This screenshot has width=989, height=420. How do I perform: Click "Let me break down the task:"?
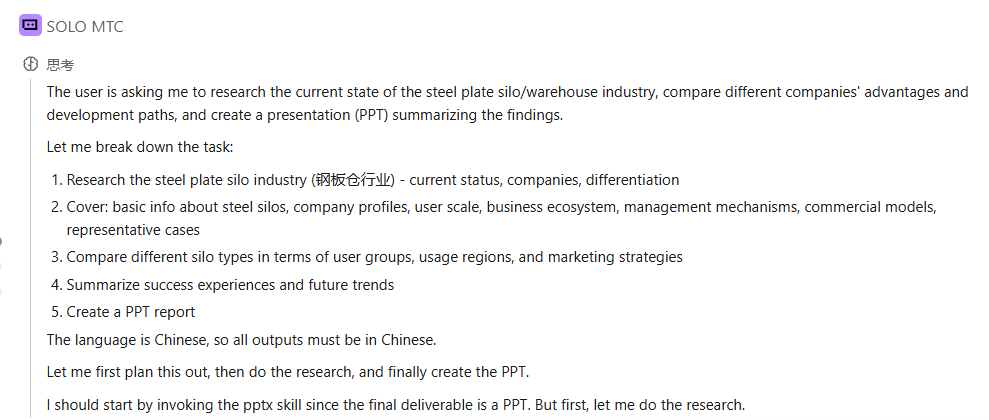(x=140, y=147)
